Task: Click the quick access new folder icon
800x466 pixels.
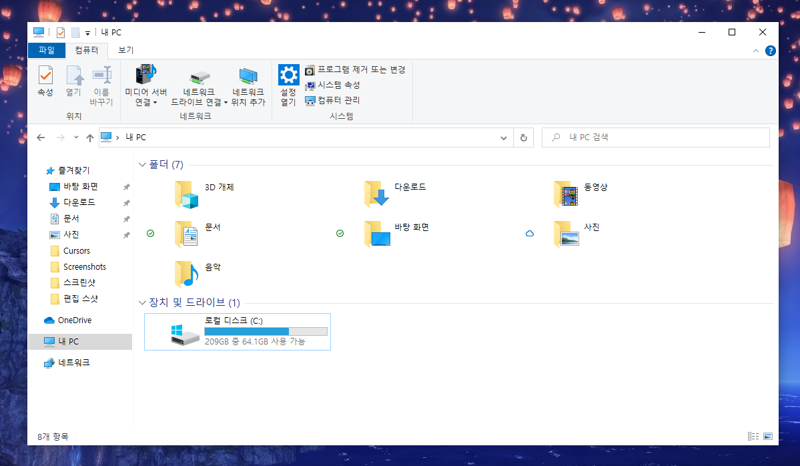Action: [75, 32]
